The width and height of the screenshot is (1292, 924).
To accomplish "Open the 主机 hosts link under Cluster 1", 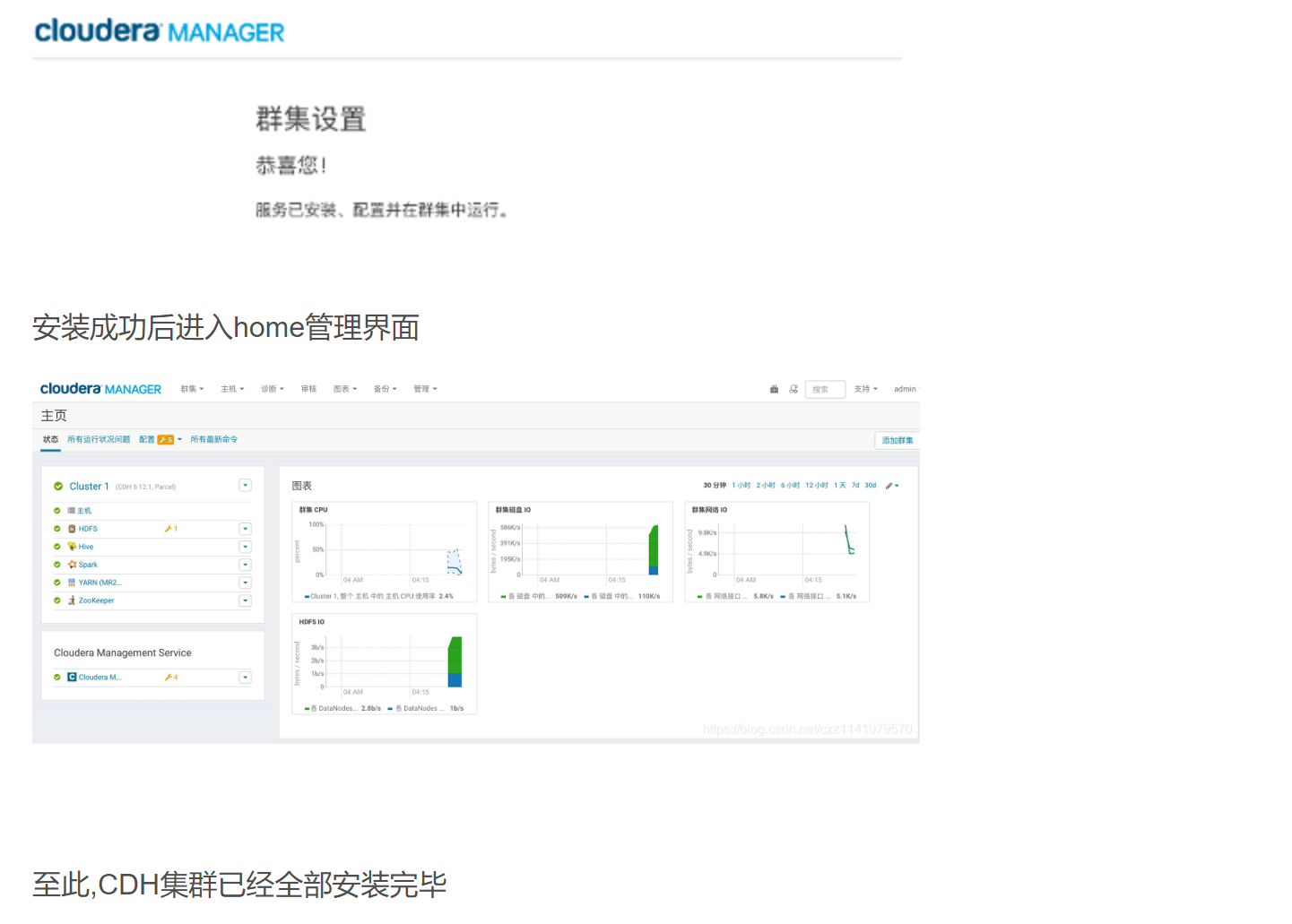I will point(84,511).
